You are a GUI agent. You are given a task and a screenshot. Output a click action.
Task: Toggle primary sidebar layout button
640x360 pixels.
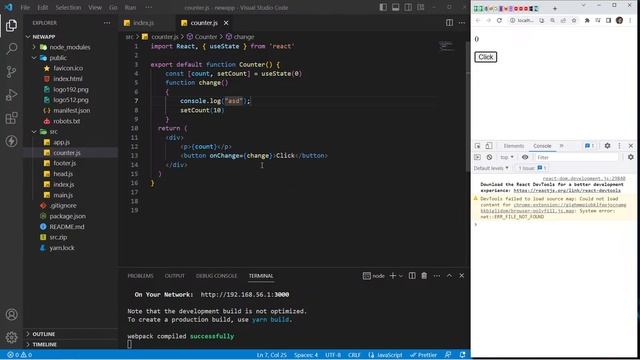[x=383, y=7]
